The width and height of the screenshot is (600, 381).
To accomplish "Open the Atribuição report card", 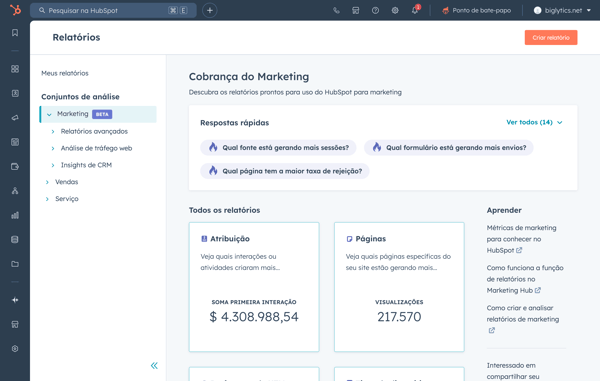I will tap(254, 287).
